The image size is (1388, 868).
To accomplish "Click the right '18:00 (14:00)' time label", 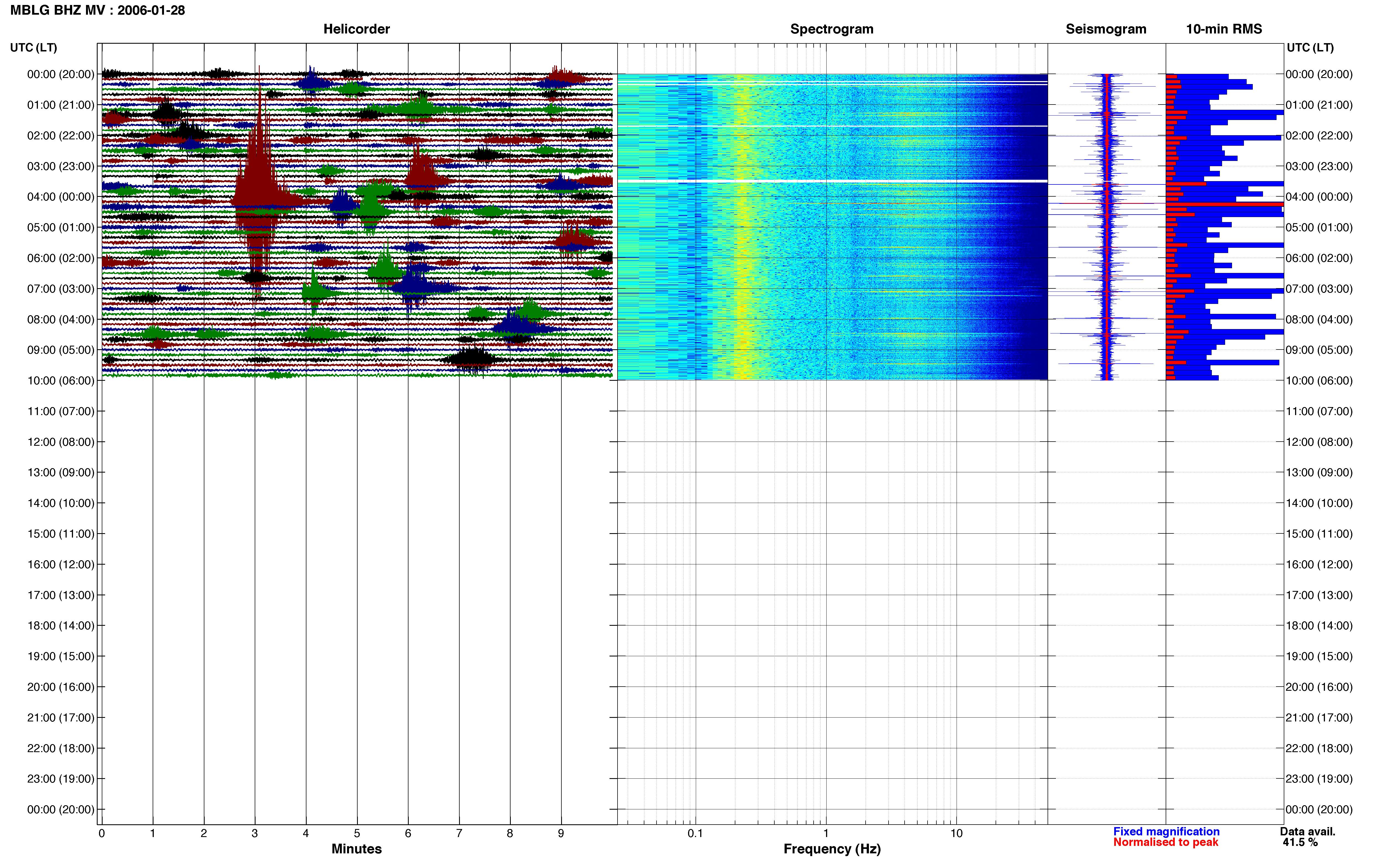I will coord(1319,626).
